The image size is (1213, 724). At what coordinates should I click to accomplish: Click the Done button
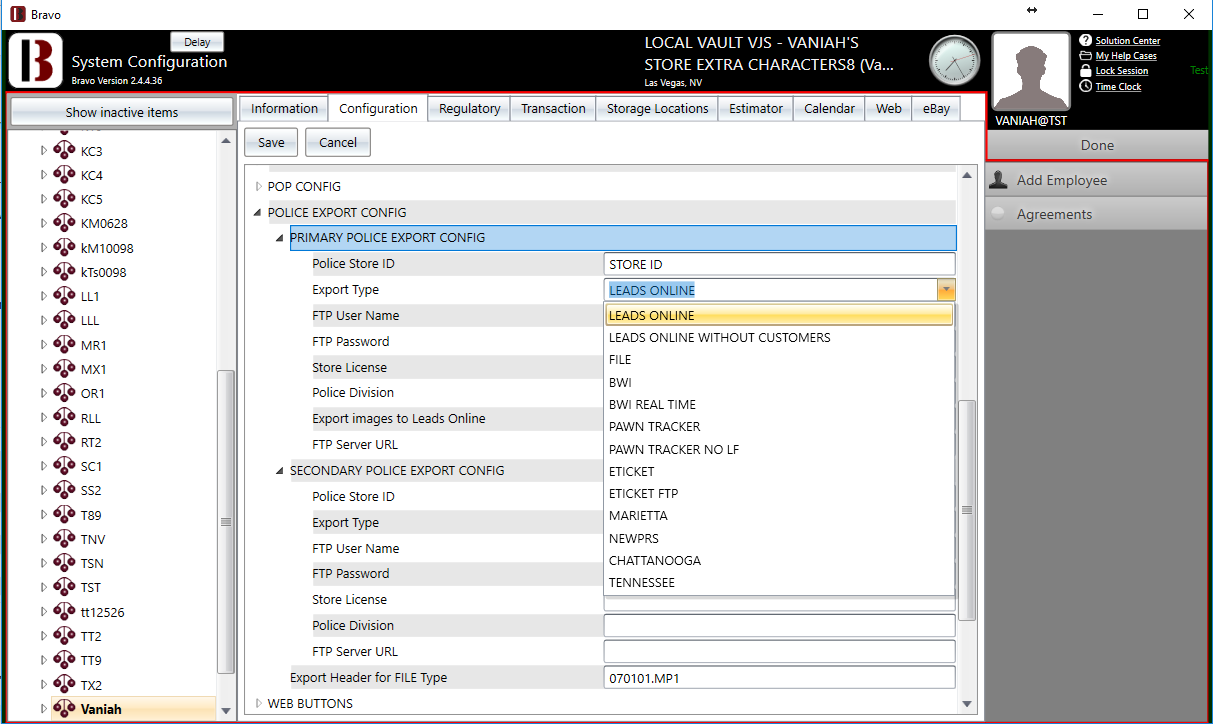[1097, 145]
